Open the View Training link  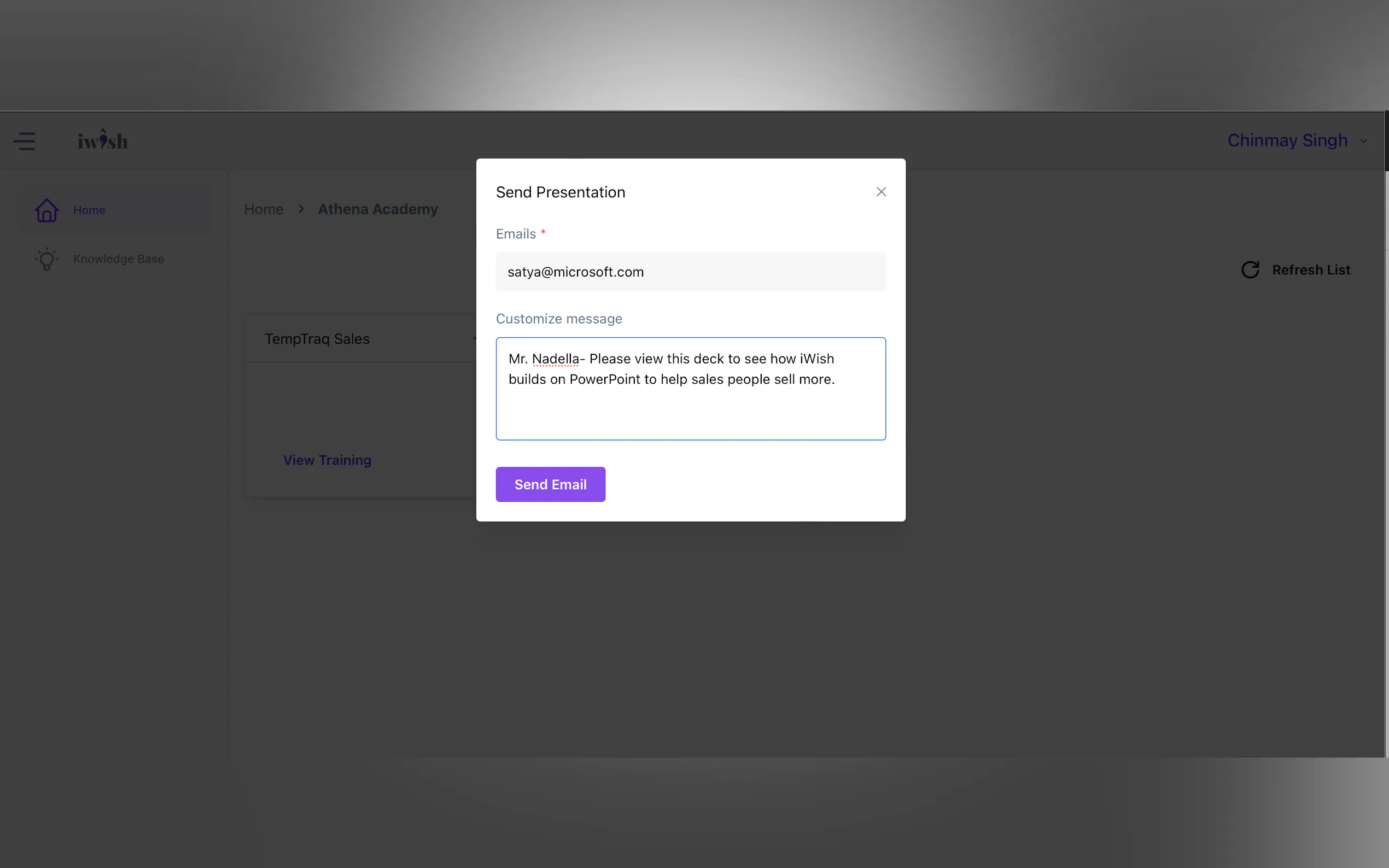(328, 460)
